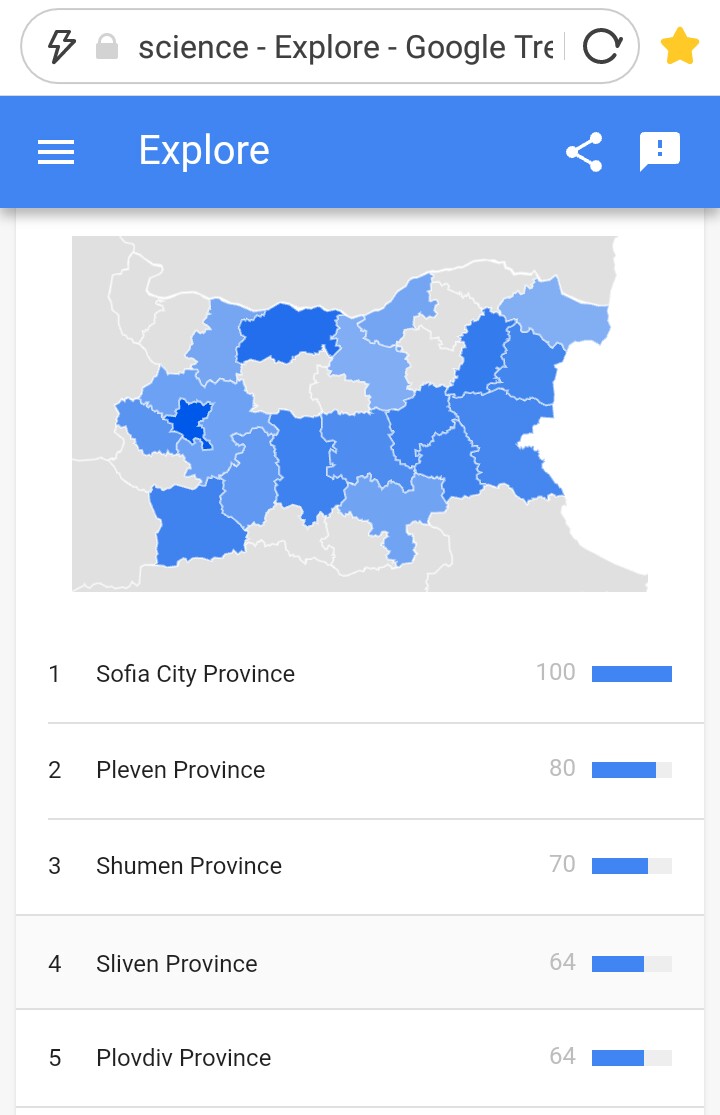720x1115 pixels.
Task: Click the address bar URL text
Action: click(345, 47)
